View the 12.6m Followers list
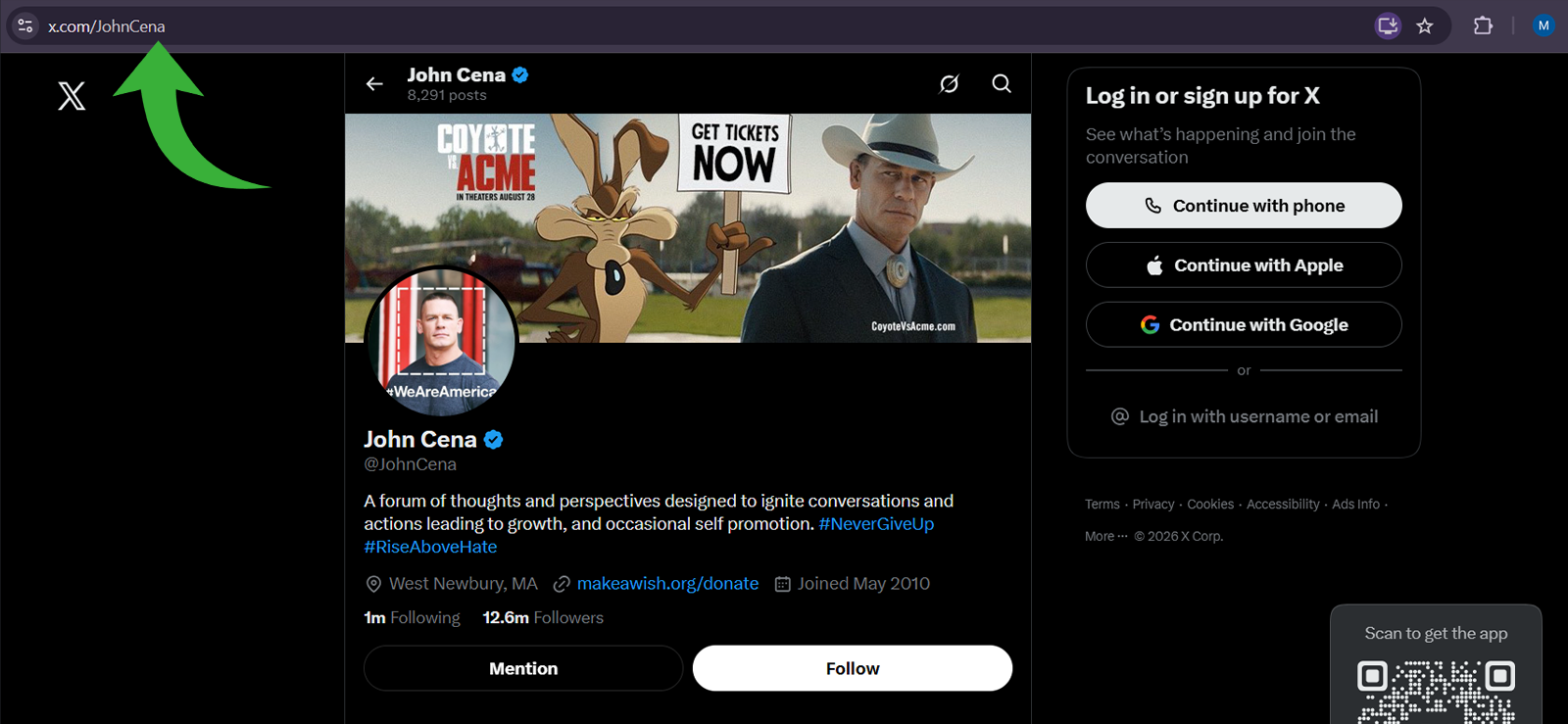 pos(543,618)
